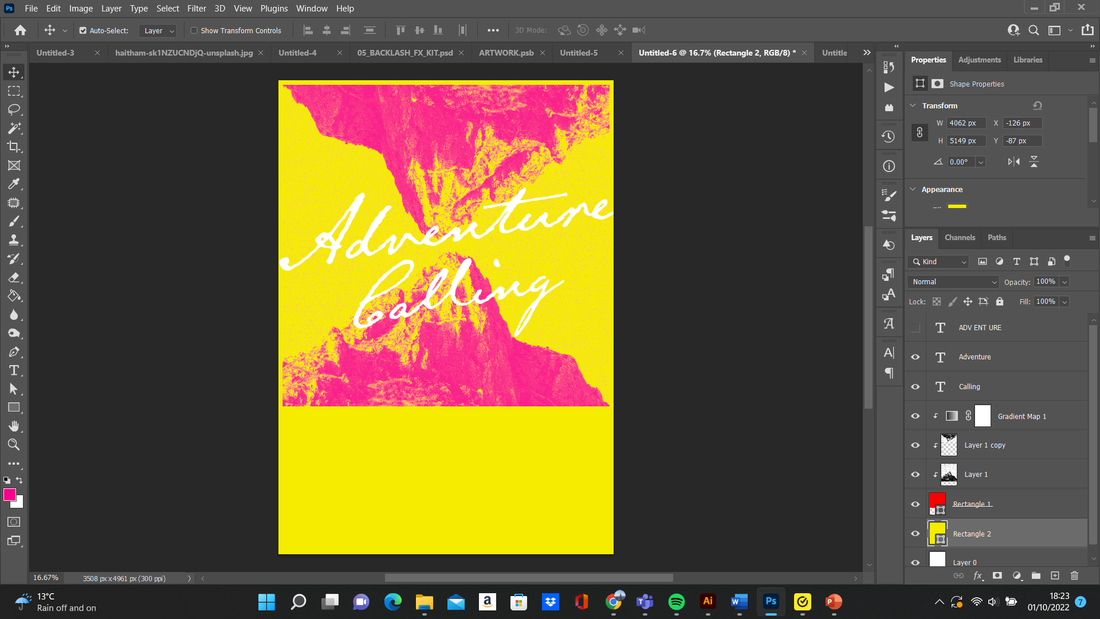
Task: Open the Normal blend mode dropdown
Action: pyautogui.click(x=953, y=282)
